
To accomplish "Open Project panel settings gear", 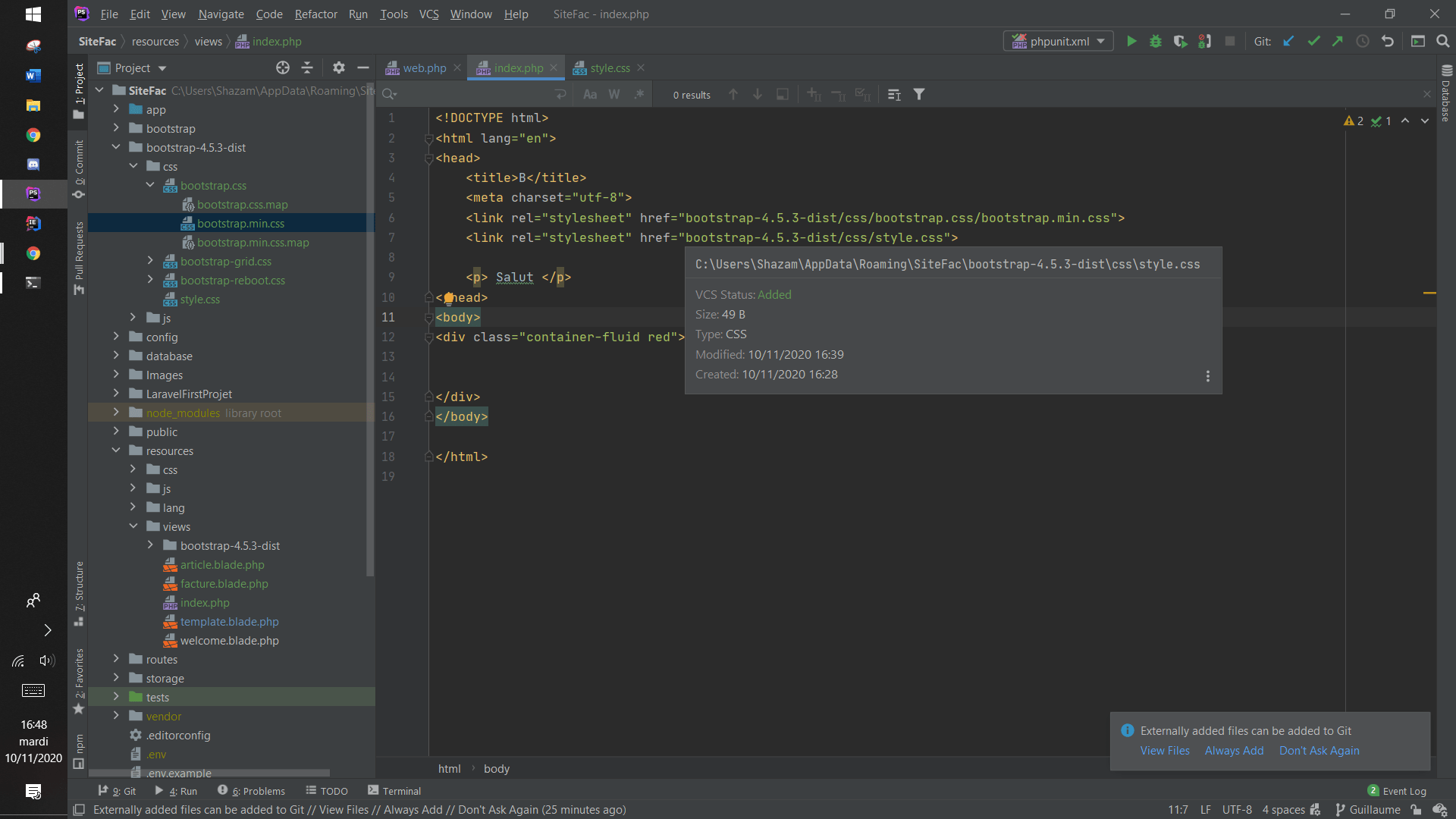I will pyautogui.click(x=339, y=68).
